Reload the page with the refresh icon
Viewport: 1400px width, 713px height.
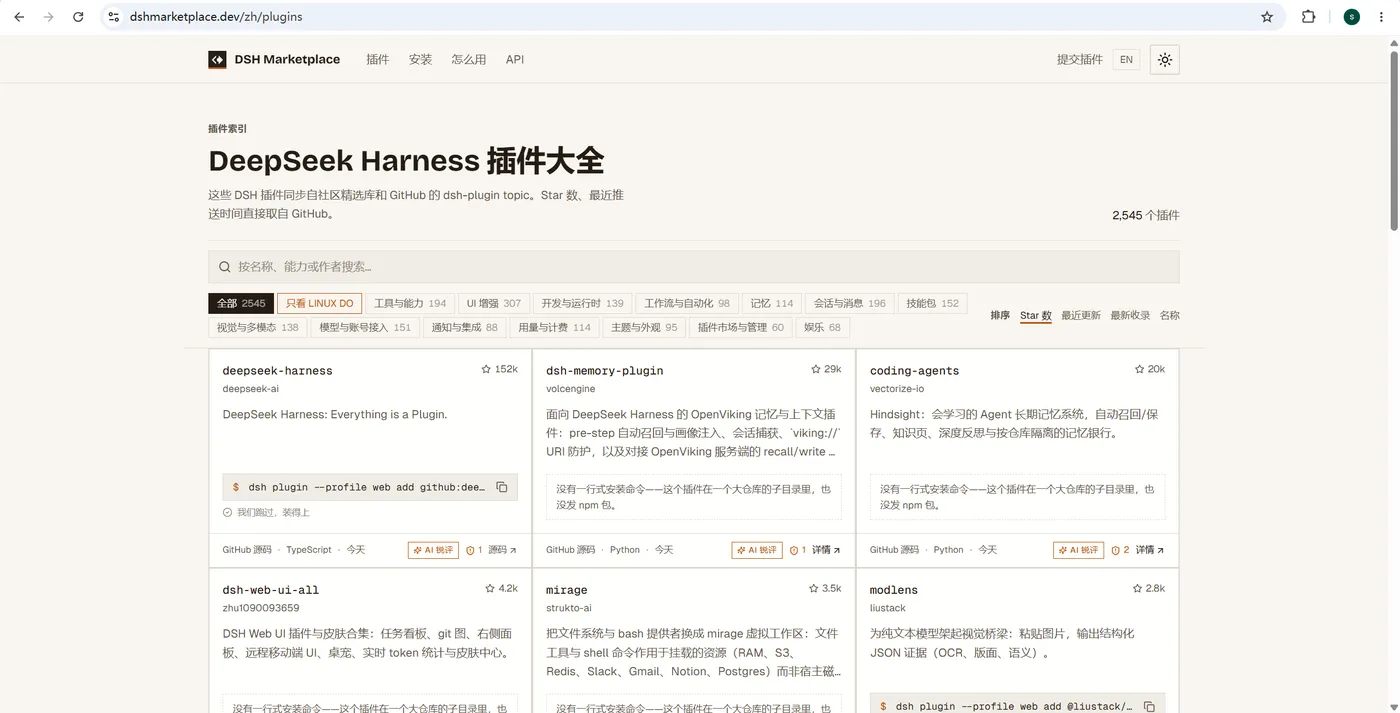(x=78, y=17)
